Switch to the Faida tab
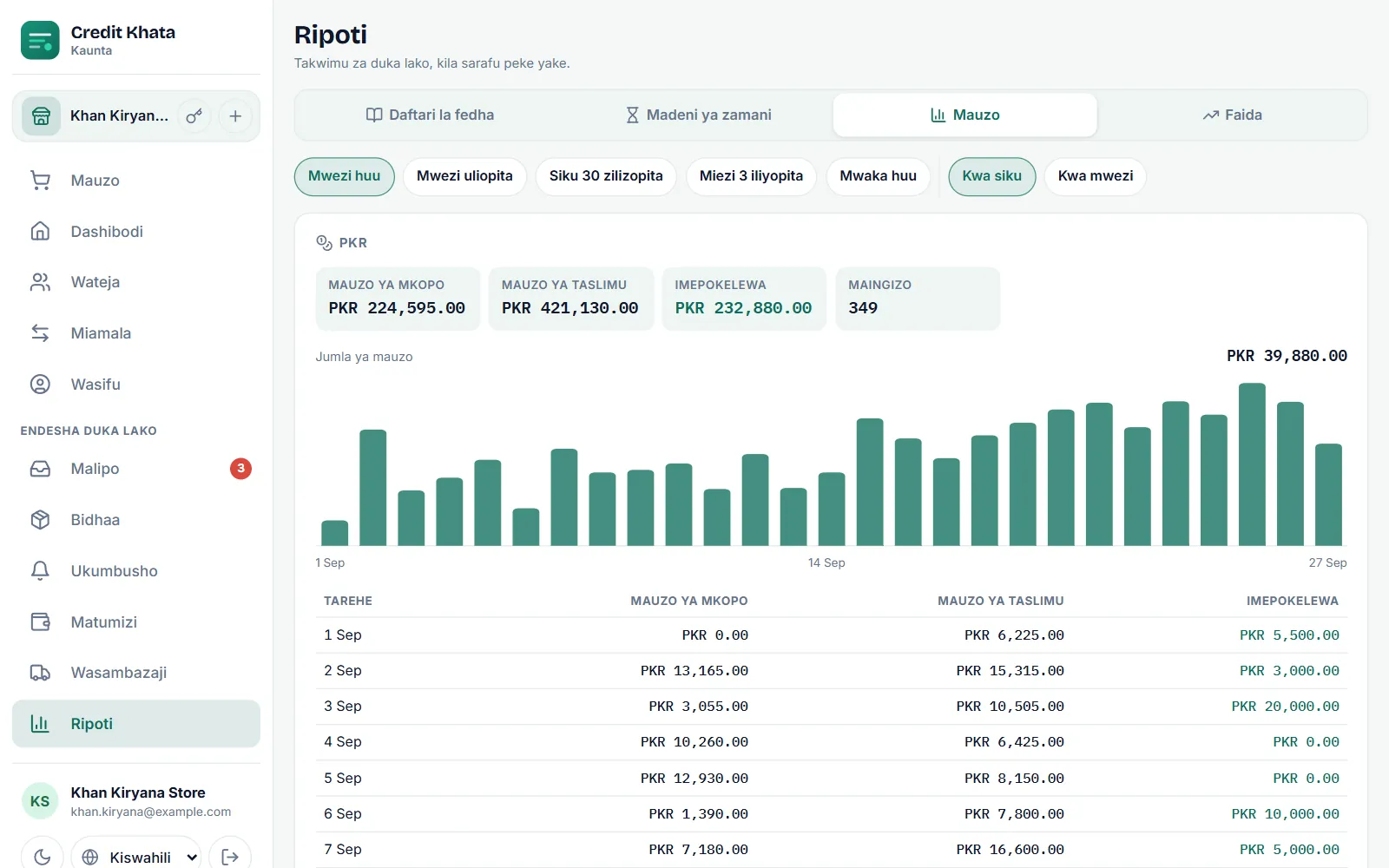 1232,115
